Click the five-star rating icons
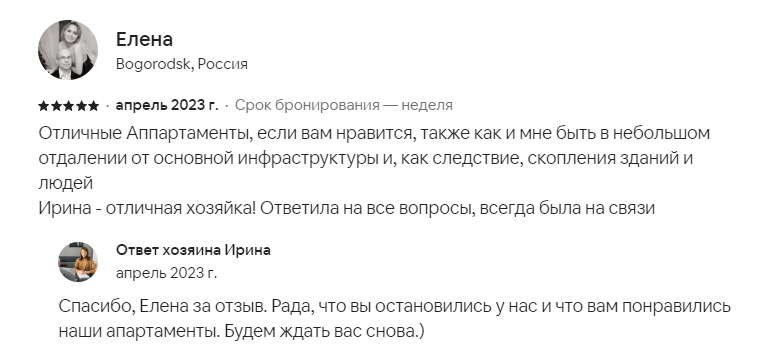 pos(69,106)
